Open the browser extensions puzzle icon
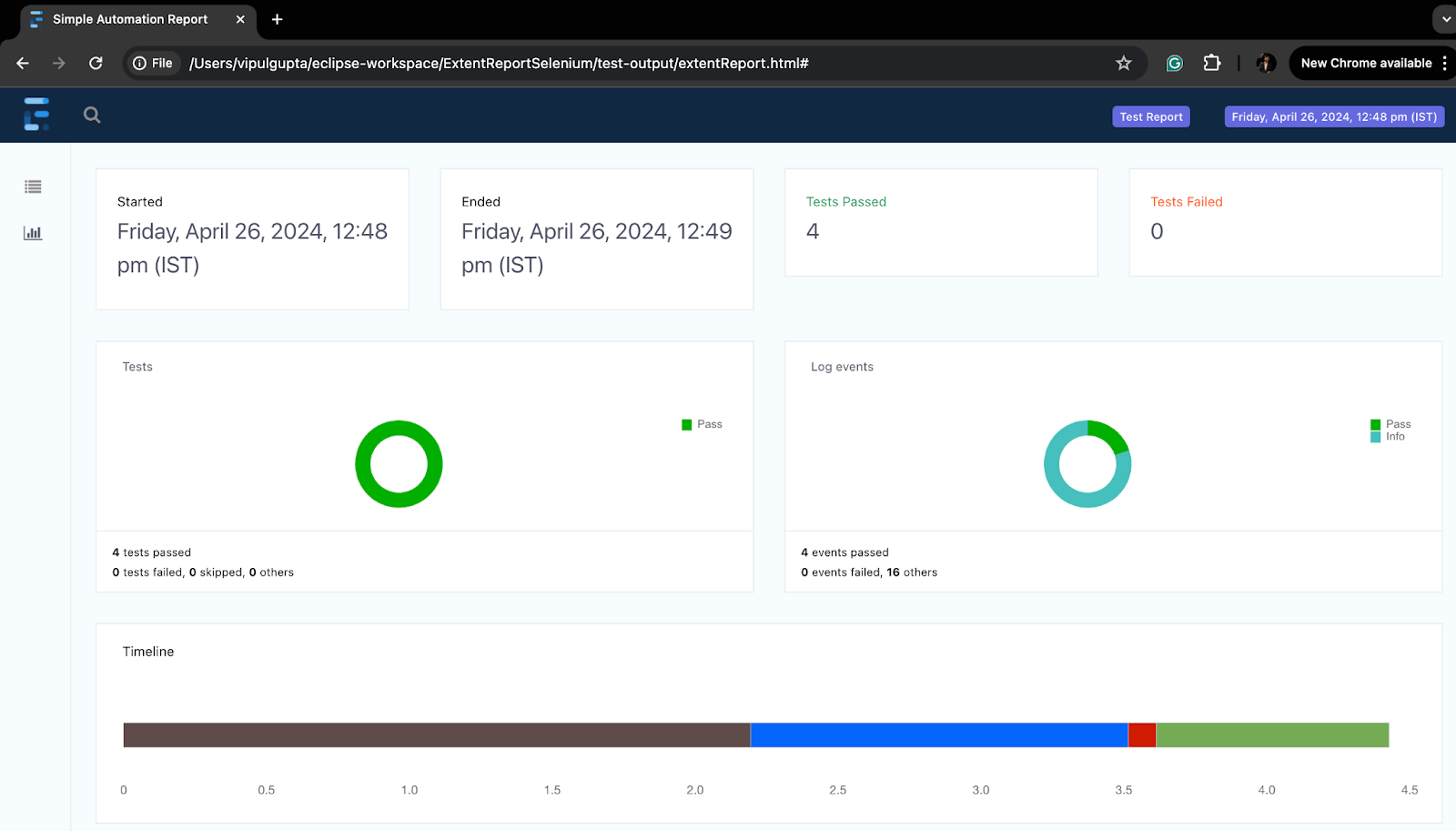Screen dimensions: 1456x831 click(x=1212, y=63)
